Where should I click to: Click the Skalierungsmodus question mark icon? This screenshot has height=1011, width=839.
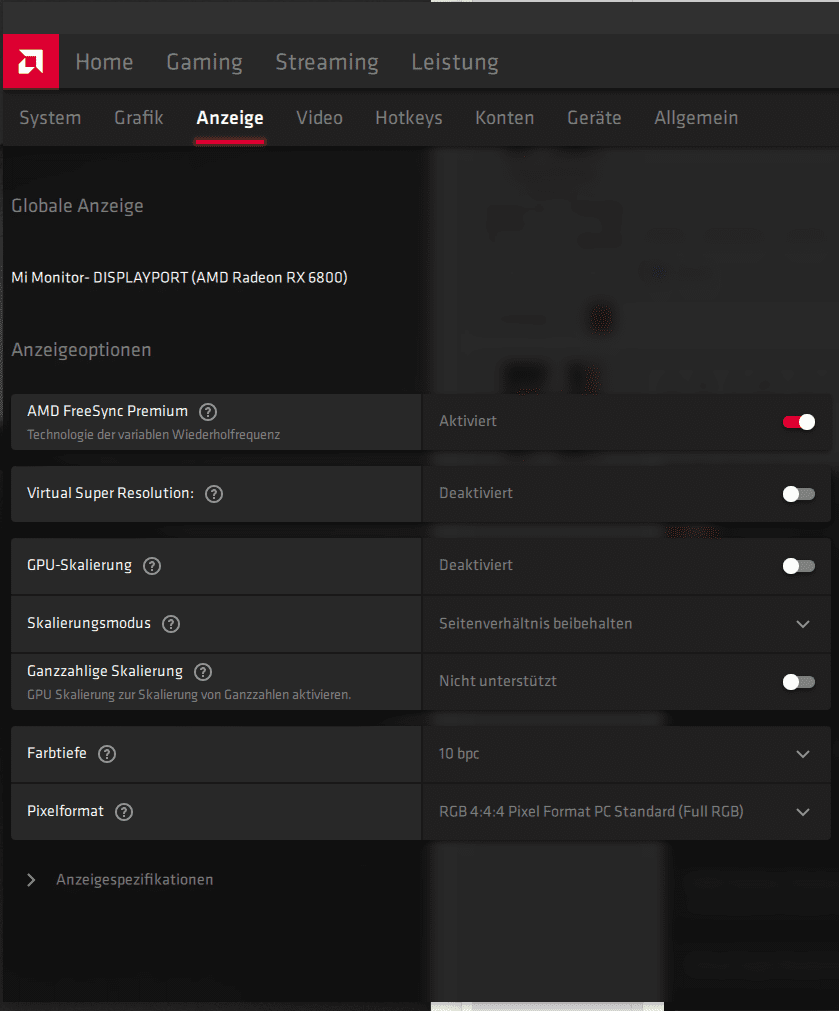coord(171,623)
